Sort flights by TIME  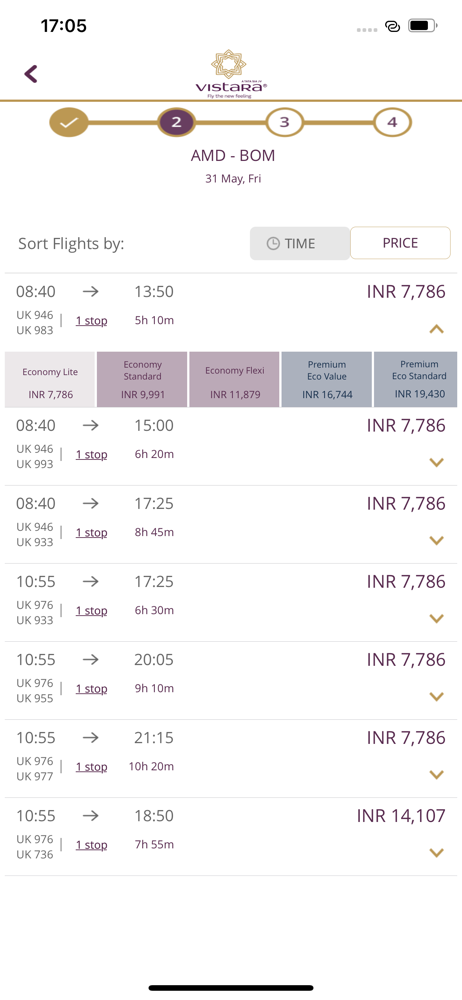point(299,244)
